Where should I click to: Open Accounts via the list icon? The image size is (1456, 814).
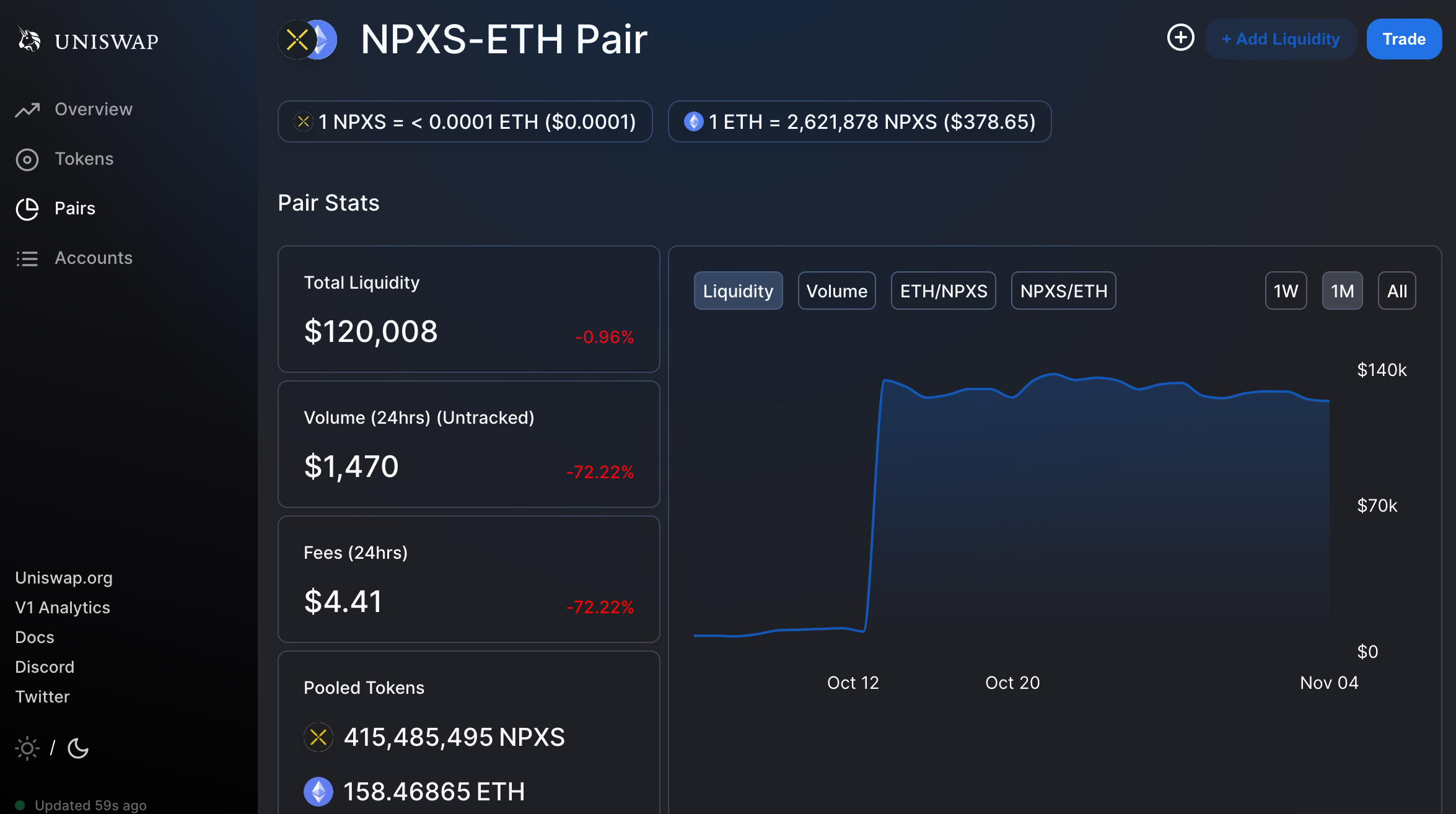pos(27,258)
